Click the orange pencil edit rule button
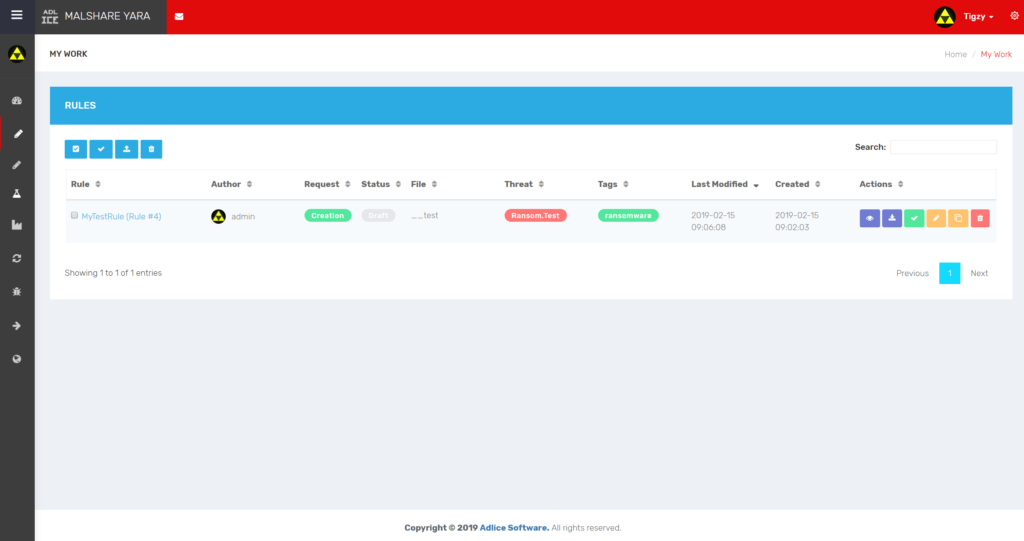 936,218
